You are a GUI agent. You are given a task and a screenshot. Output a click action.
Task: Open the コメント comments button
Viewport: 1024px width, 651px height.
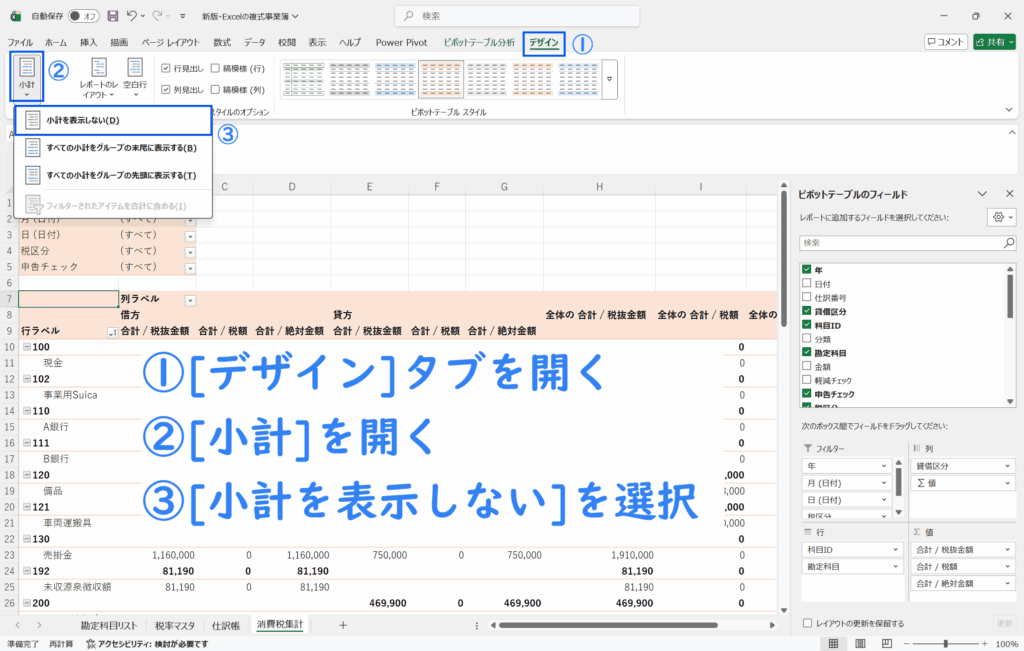pos(945,42)
